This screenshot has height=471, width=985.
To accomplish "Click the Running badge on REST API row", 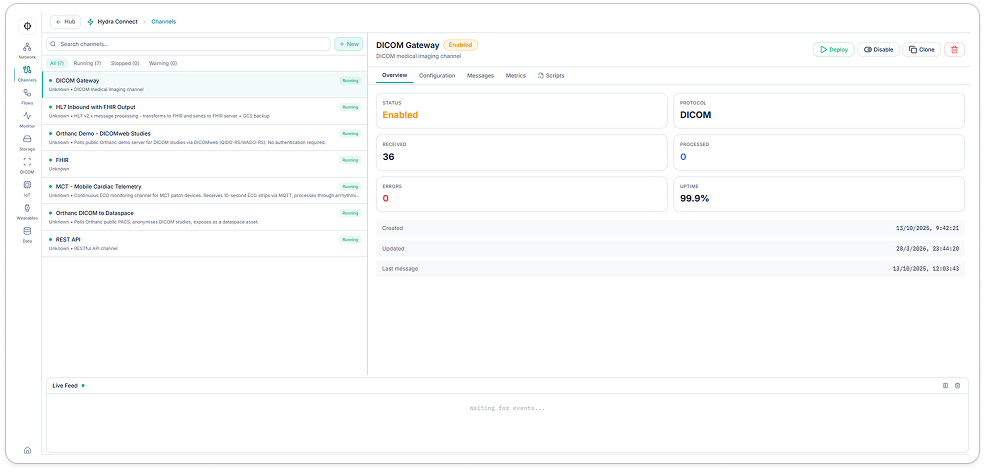I will pyautogui.click(x=350, y=239).
